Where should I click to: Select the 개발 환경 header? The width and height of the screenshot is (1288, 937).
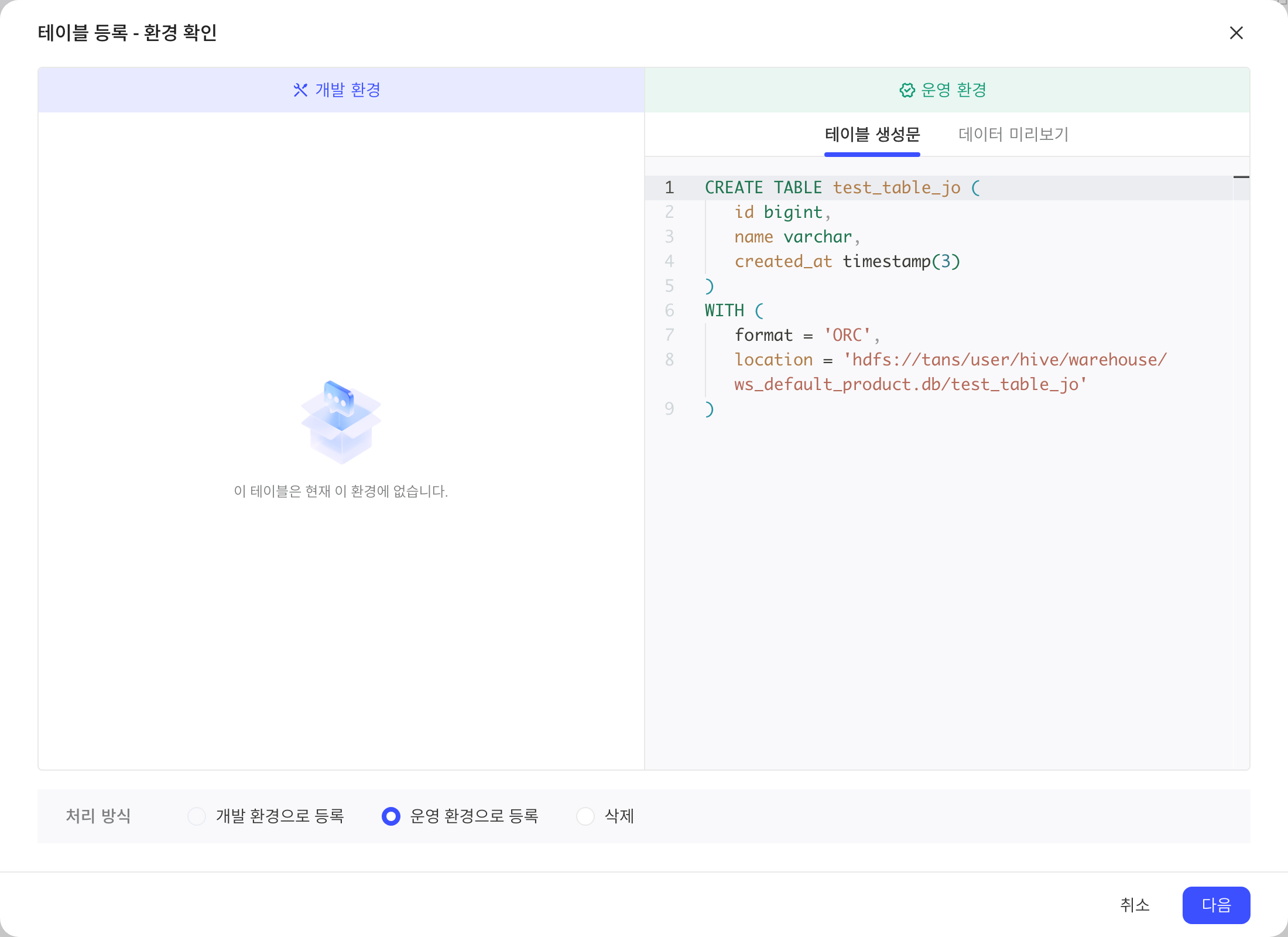341,90
